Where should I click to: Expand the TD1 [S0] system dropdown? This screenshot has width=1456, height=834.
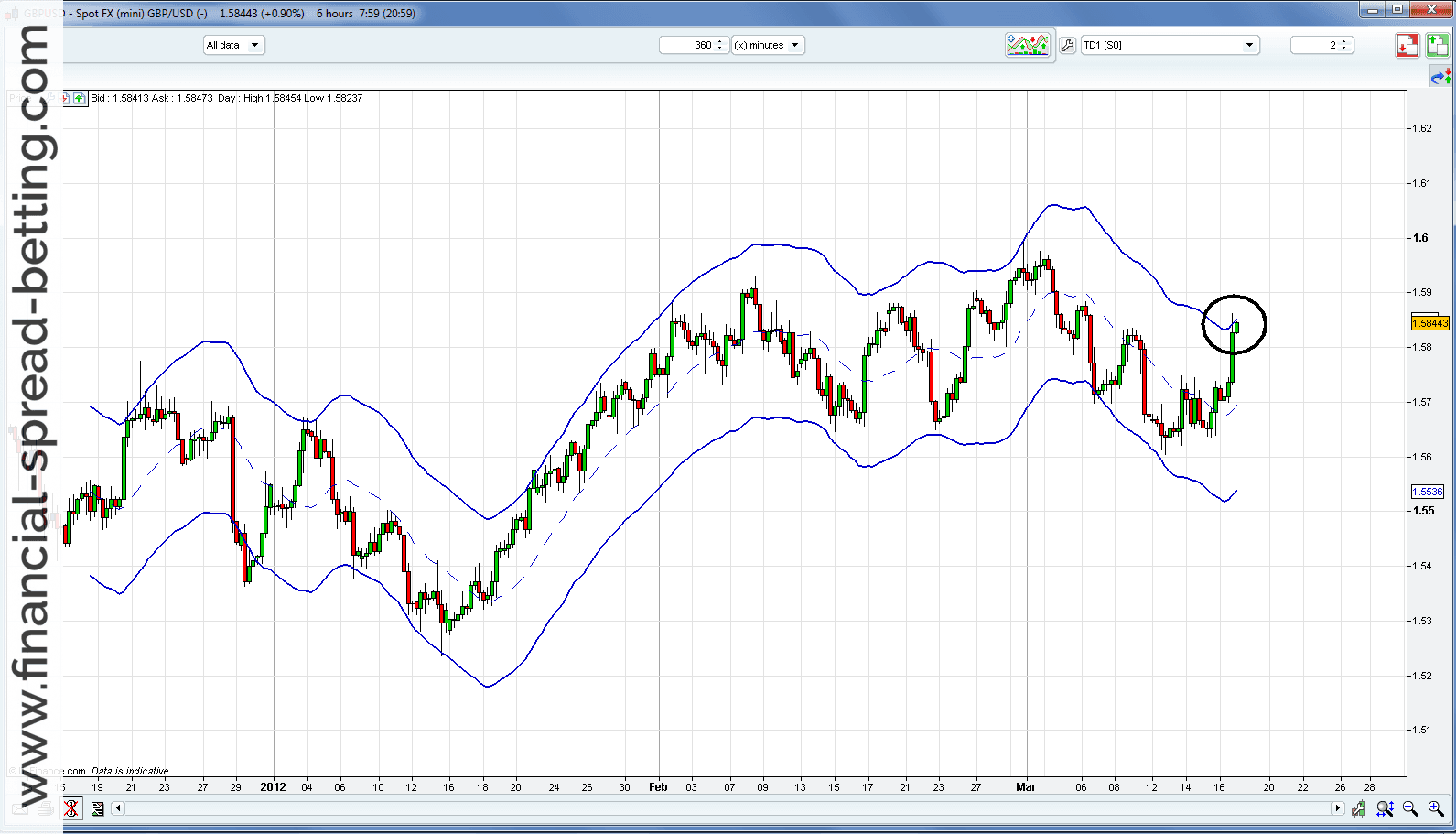pos(1170,45)
